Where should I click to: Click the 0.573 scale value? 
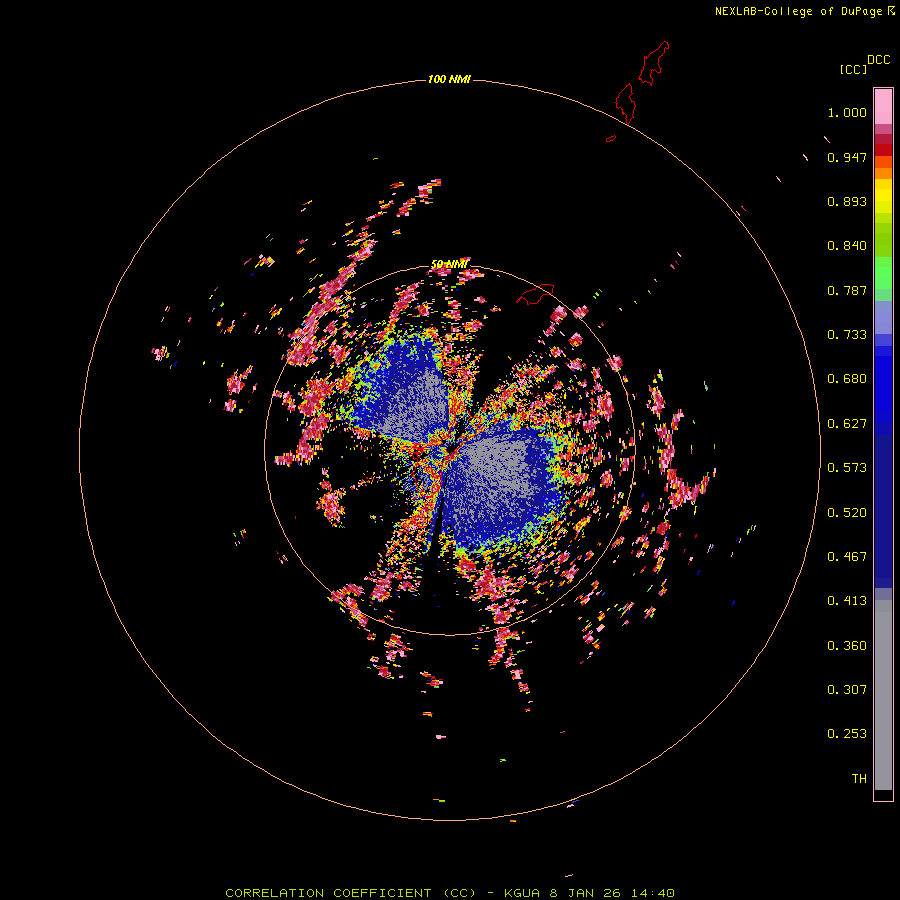(x=847, y=468)
